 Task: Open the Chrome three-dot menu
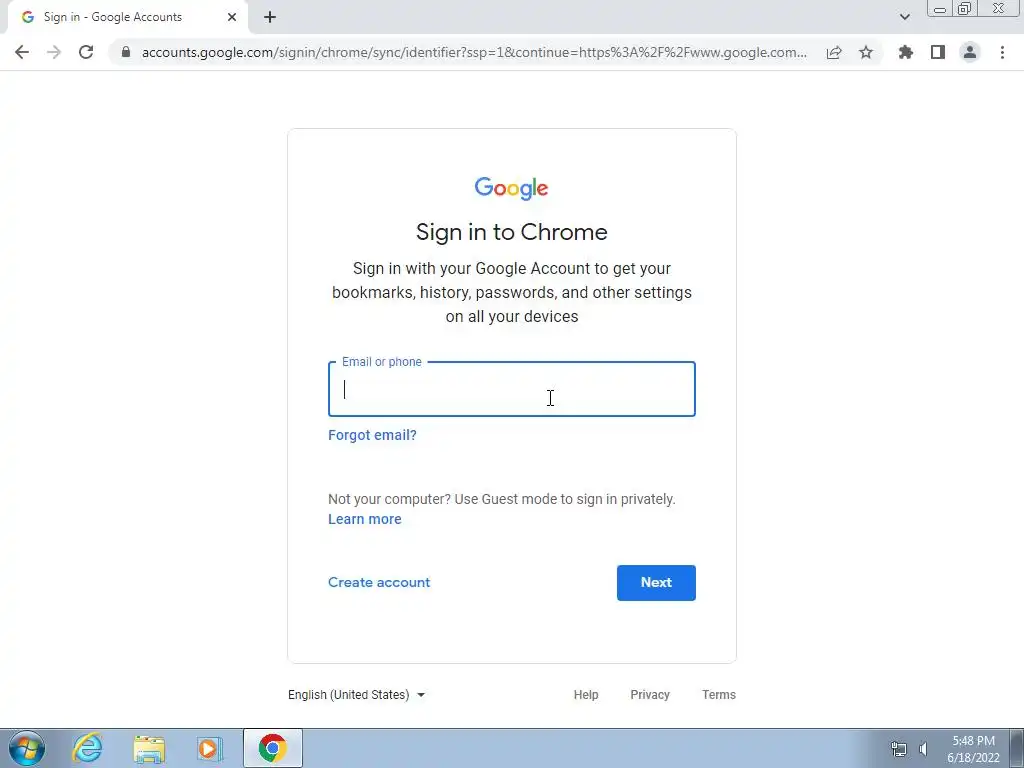tap(1002, 52)
